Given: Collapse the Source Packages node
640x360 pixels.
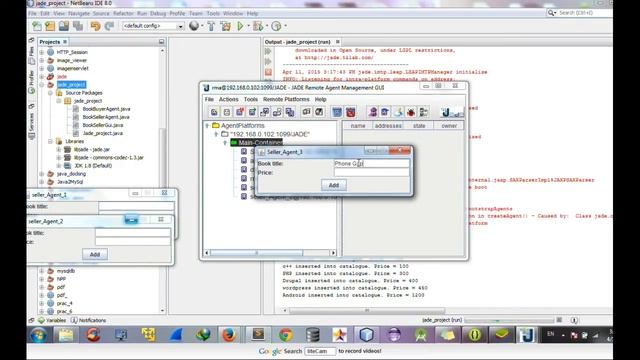Looking at the screenshot, I should 50,93.
